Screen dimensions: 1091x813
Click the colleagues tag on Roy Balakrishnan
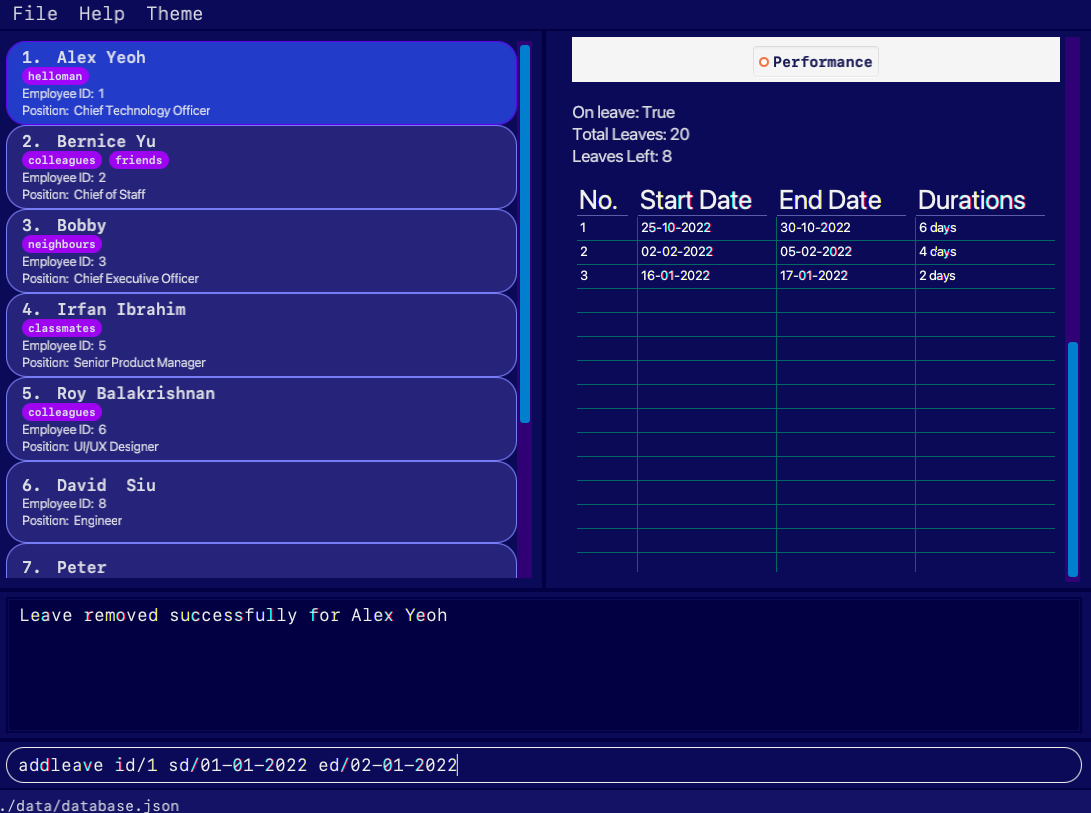point(61,412)
